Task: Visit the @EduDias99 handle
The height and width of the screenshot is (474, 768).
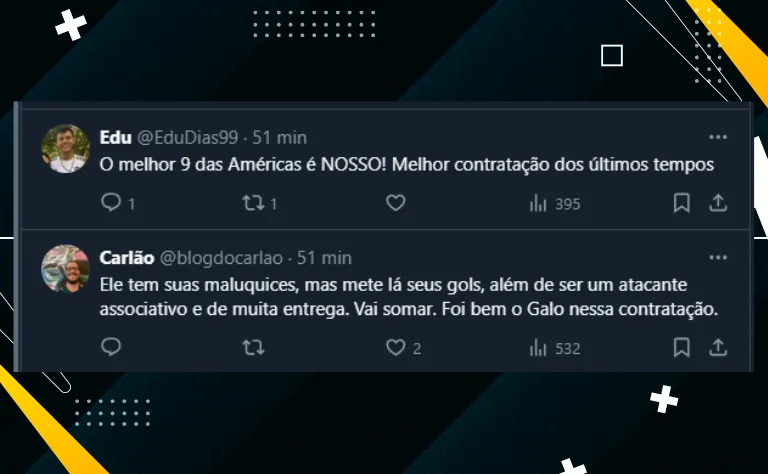Action: coord(188,138)
